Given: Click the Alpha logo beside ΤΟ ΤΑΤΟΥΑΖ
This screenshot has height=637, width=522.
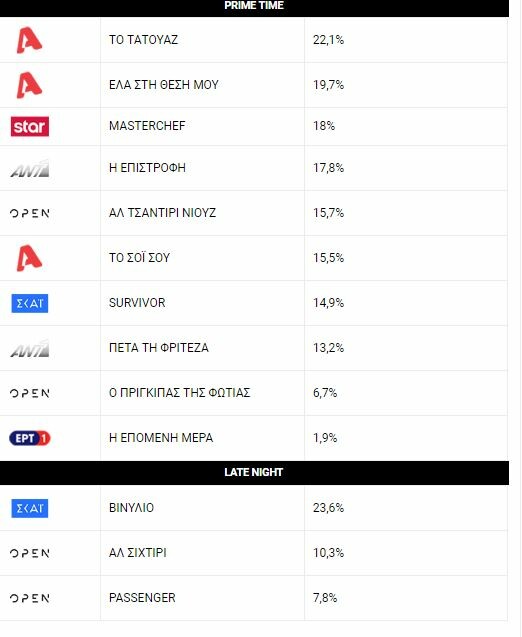Looking at the screenshot, I should tap(29, 40).
